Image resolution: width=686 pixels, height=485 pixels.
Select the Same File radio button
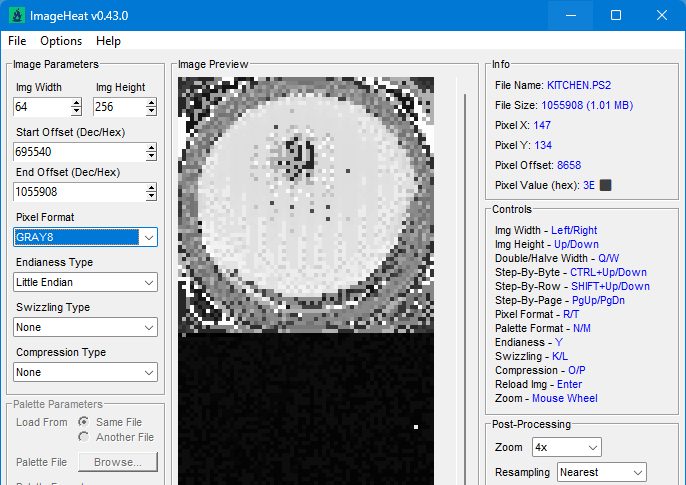84,422
